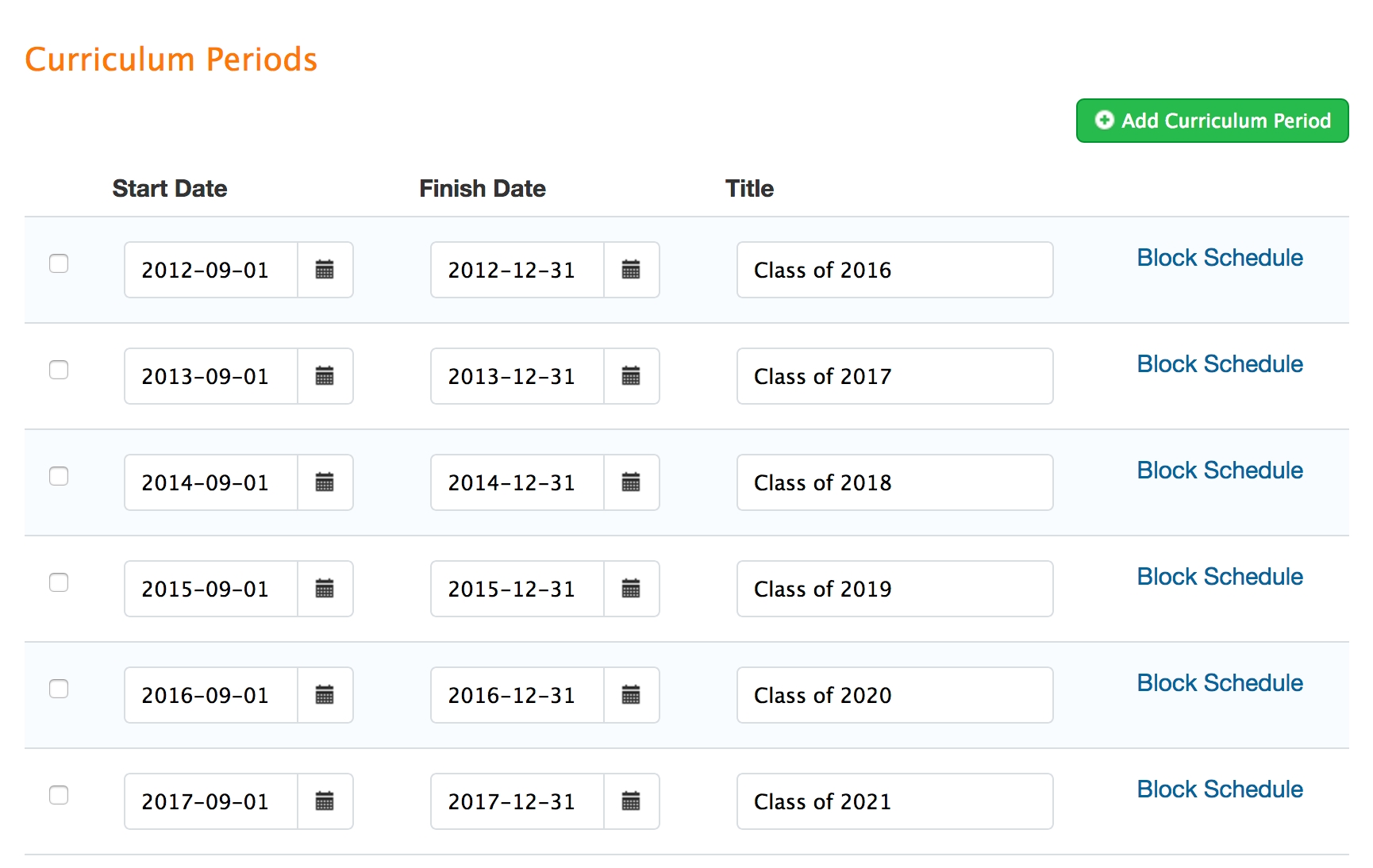Show date picker for 2016-12-31 finish date
Image resolution: width=1373 pixels, height=868 pixels.
[x=631, y=695]
